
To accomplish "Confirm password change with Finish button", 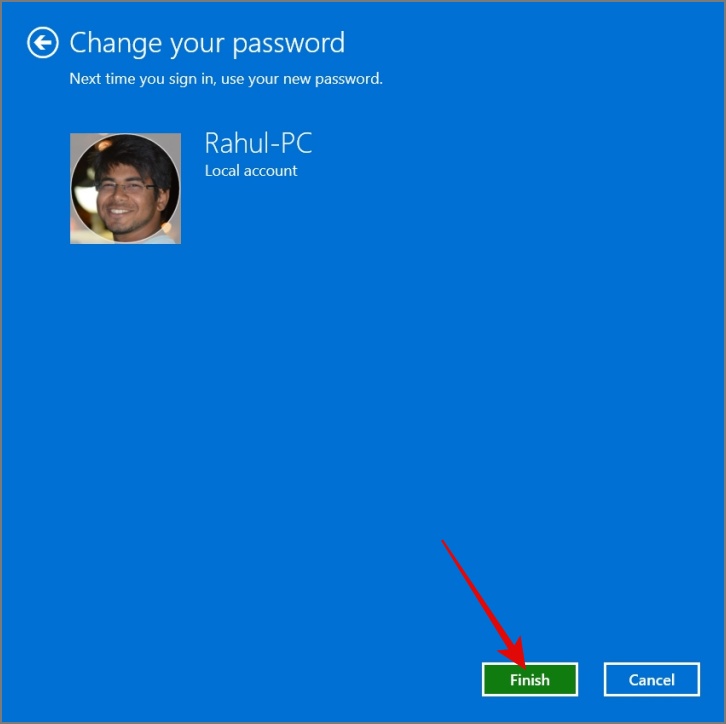I will (x=530, y=679).
